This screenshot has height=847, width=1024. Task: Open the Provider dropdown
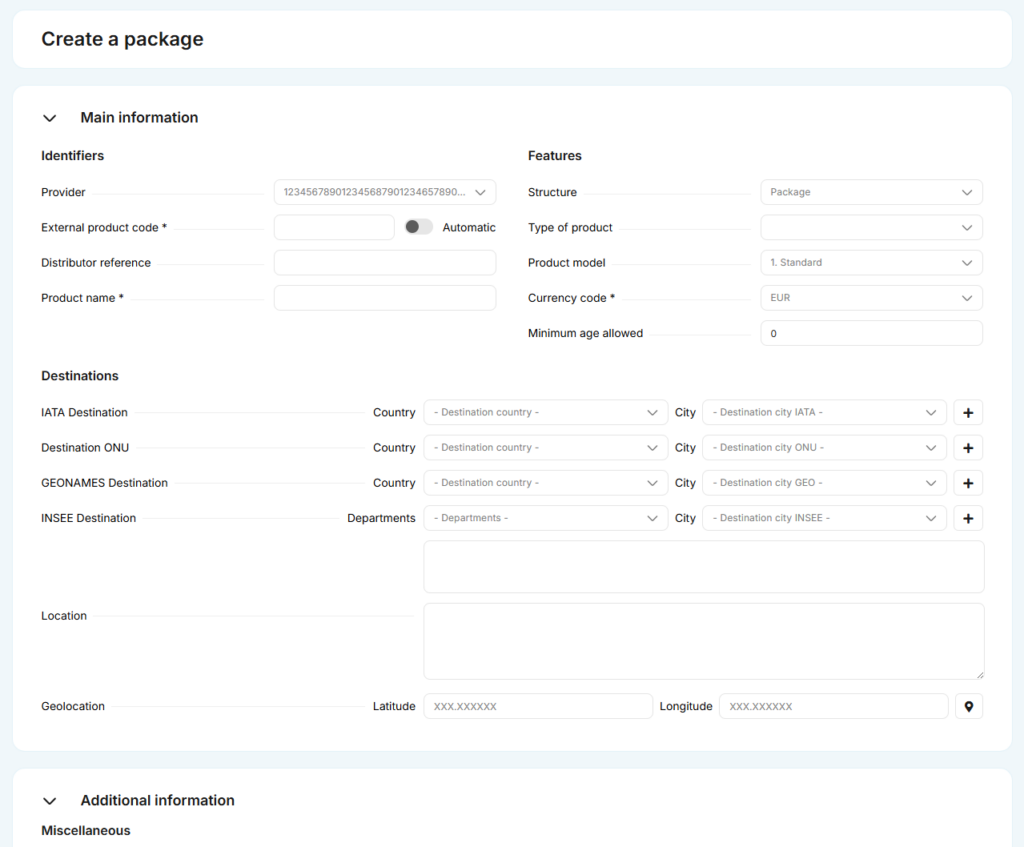pos(385,192)
